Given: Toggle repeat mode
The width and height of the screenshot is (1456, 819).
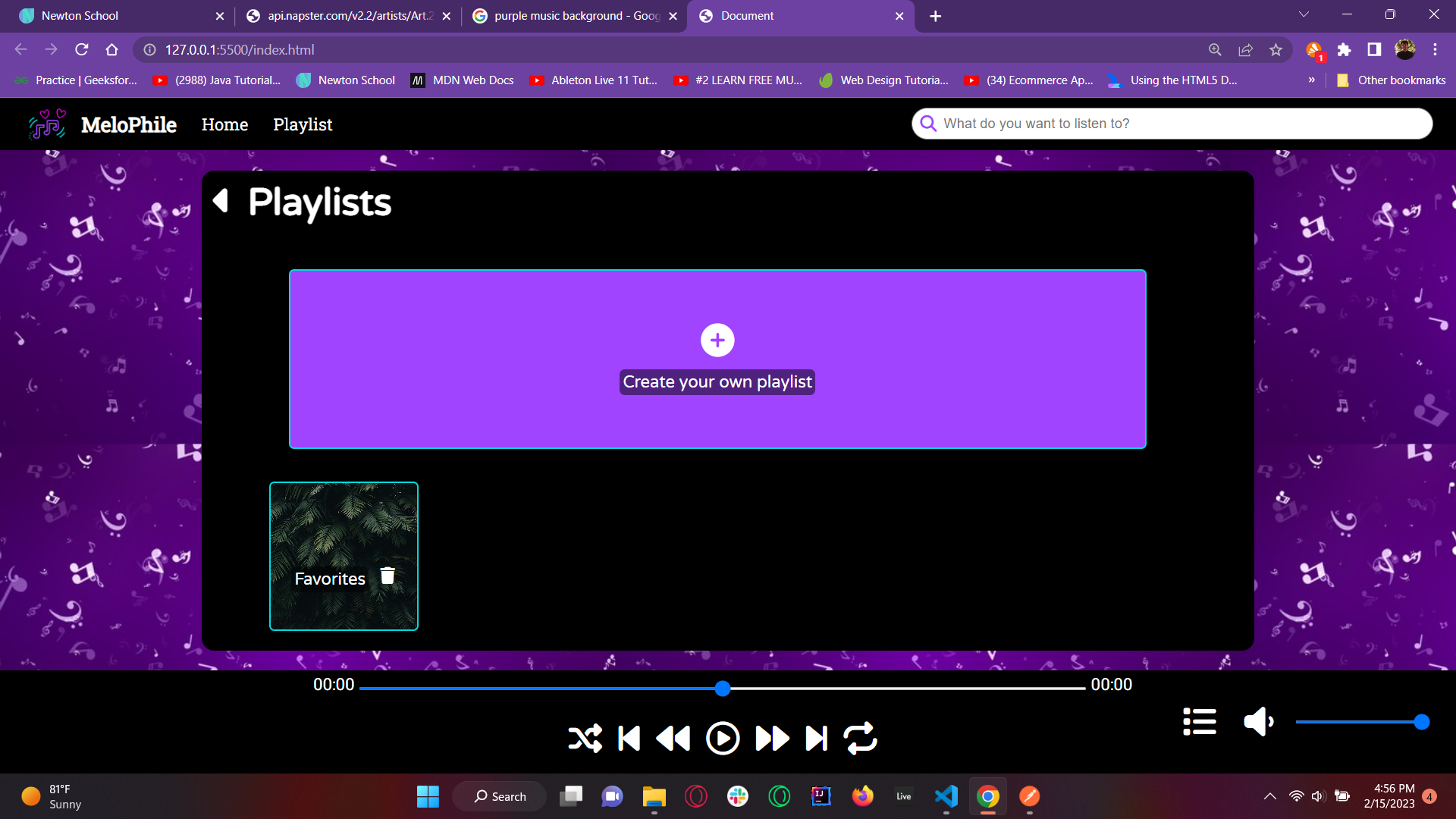Looking at the screenshot, I should [x=860, y=738].
